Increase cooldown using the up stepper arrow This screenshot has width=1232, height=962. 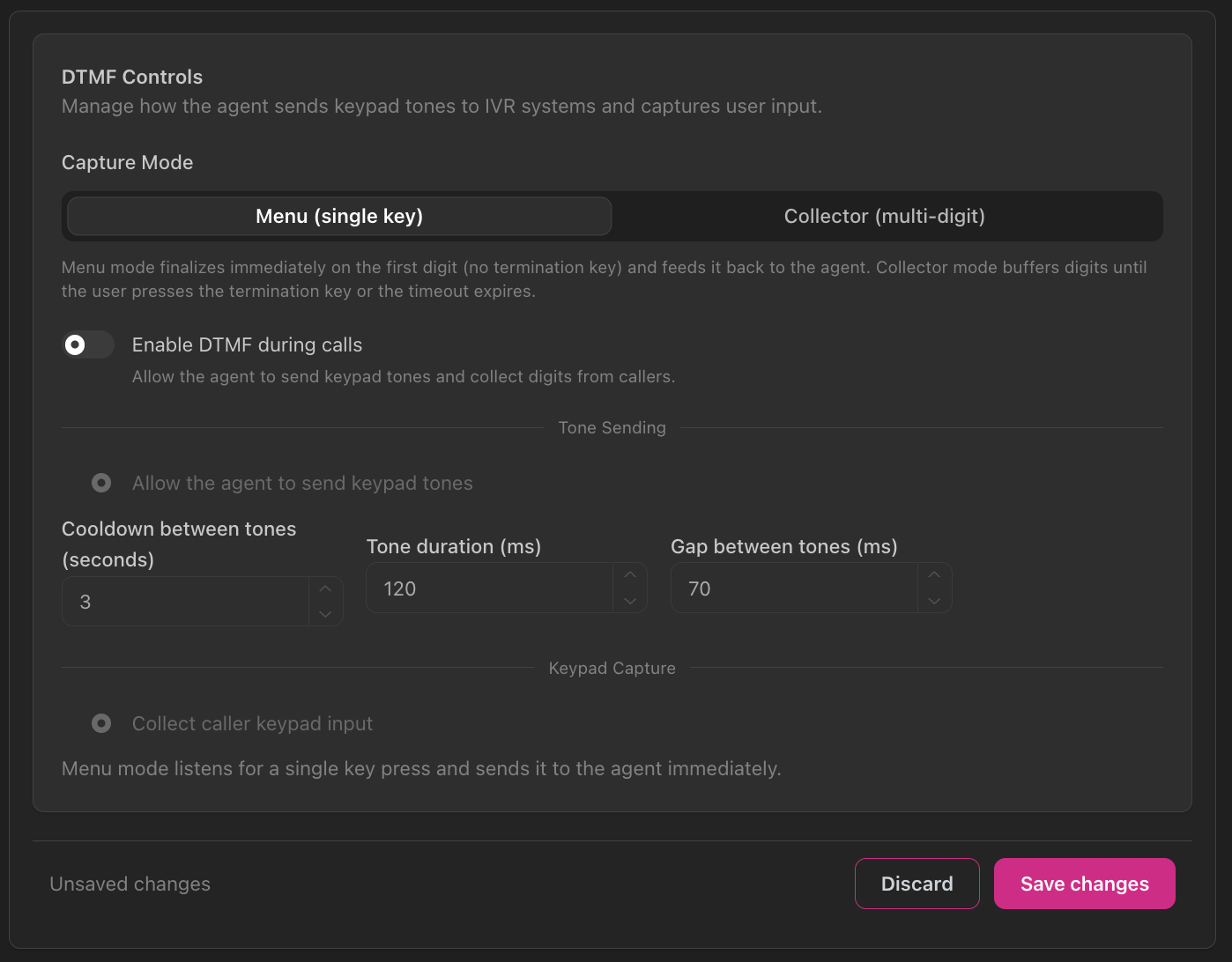325,588
